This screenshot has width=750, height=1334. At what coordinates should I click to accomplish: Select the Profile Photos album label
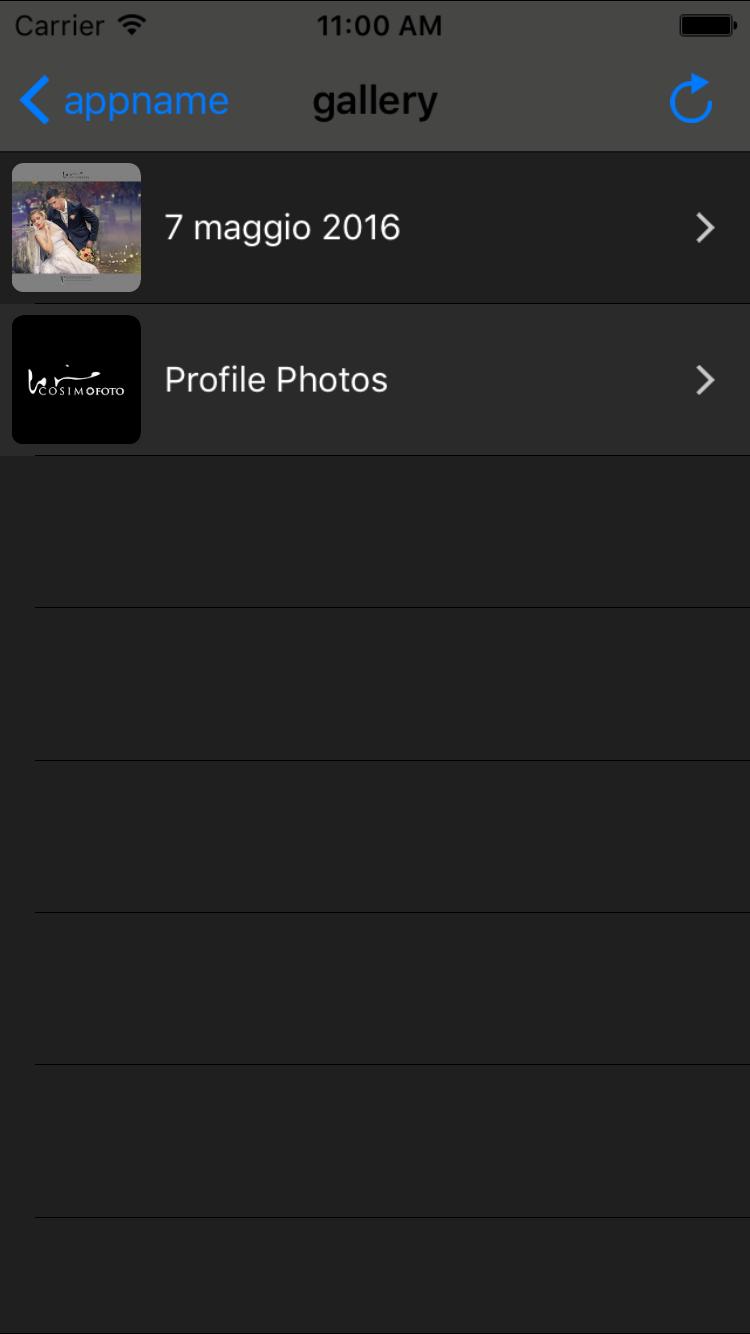click(x=276, y=380)
